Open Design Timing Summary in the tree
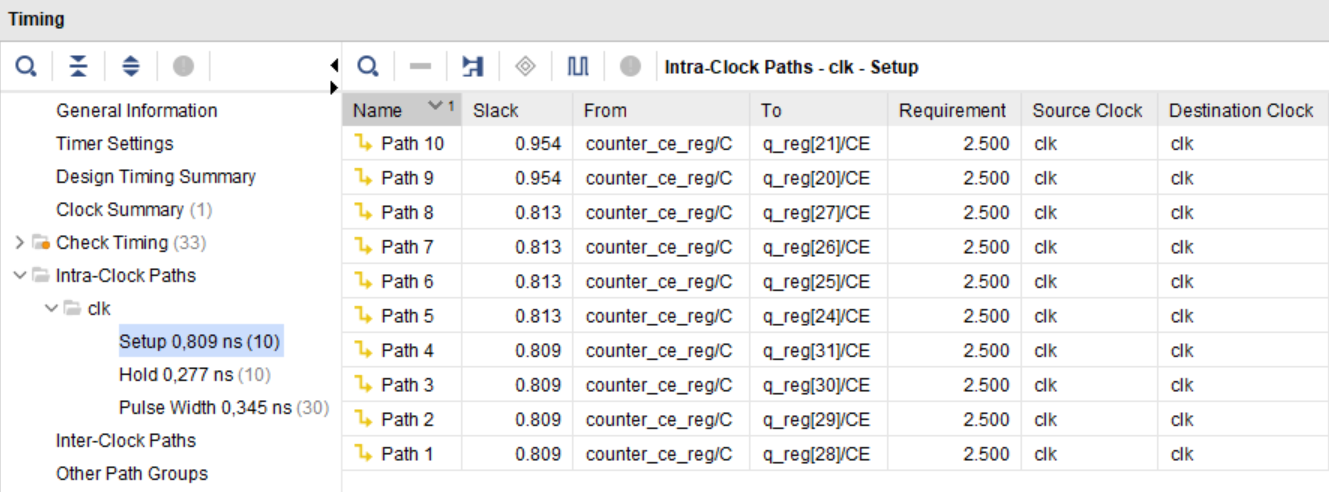This screenshot has width=1329, height=492. click(155, 177)
